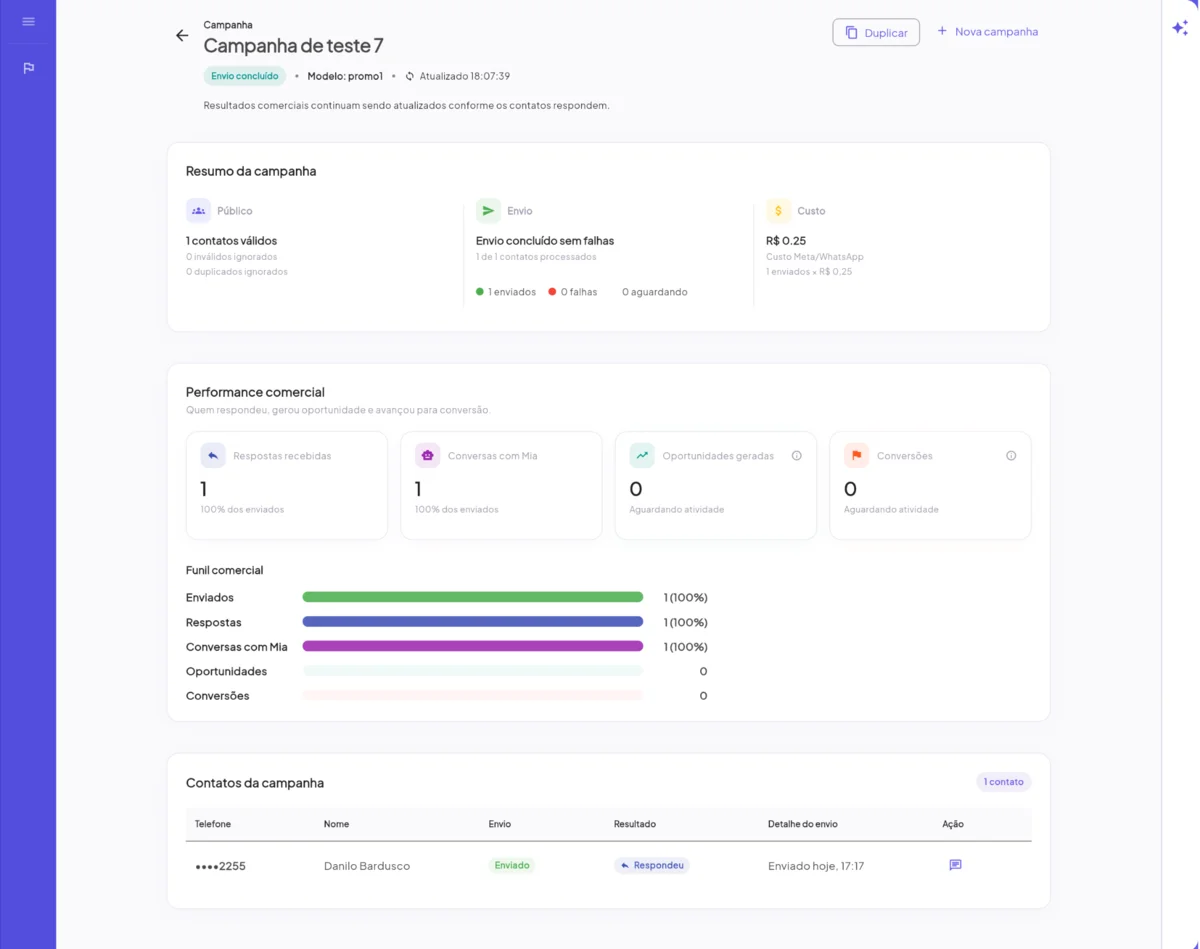Viewport: 1200px width, 949px height.
Task: Open the sparkle AI assistant icon
Action: (1180, 28)
